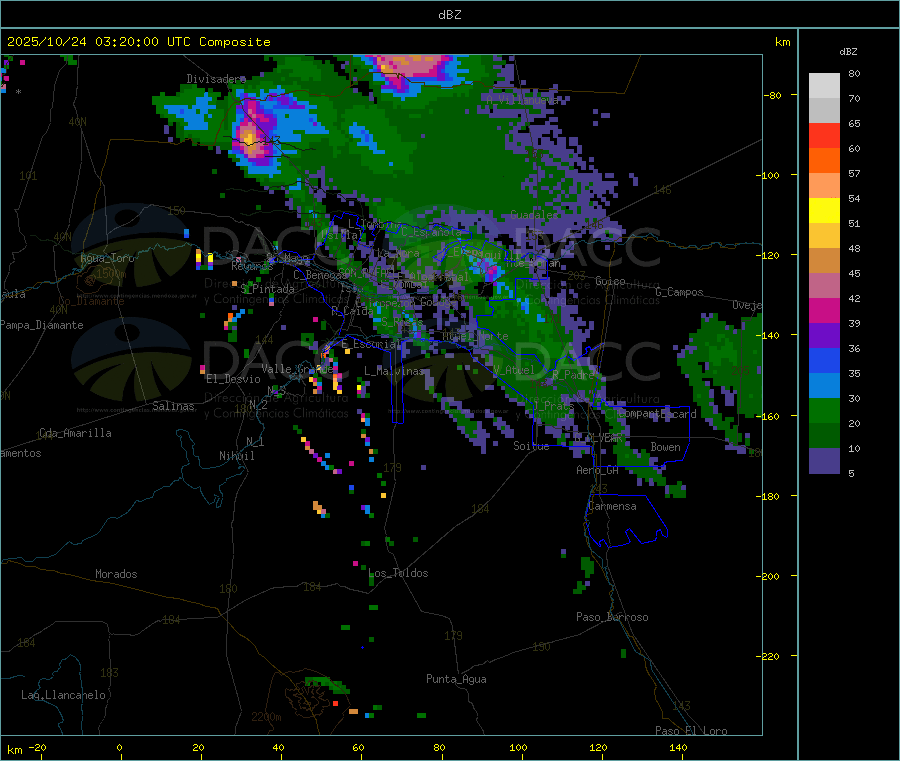Select the 'Carmensa' location label

612,506
